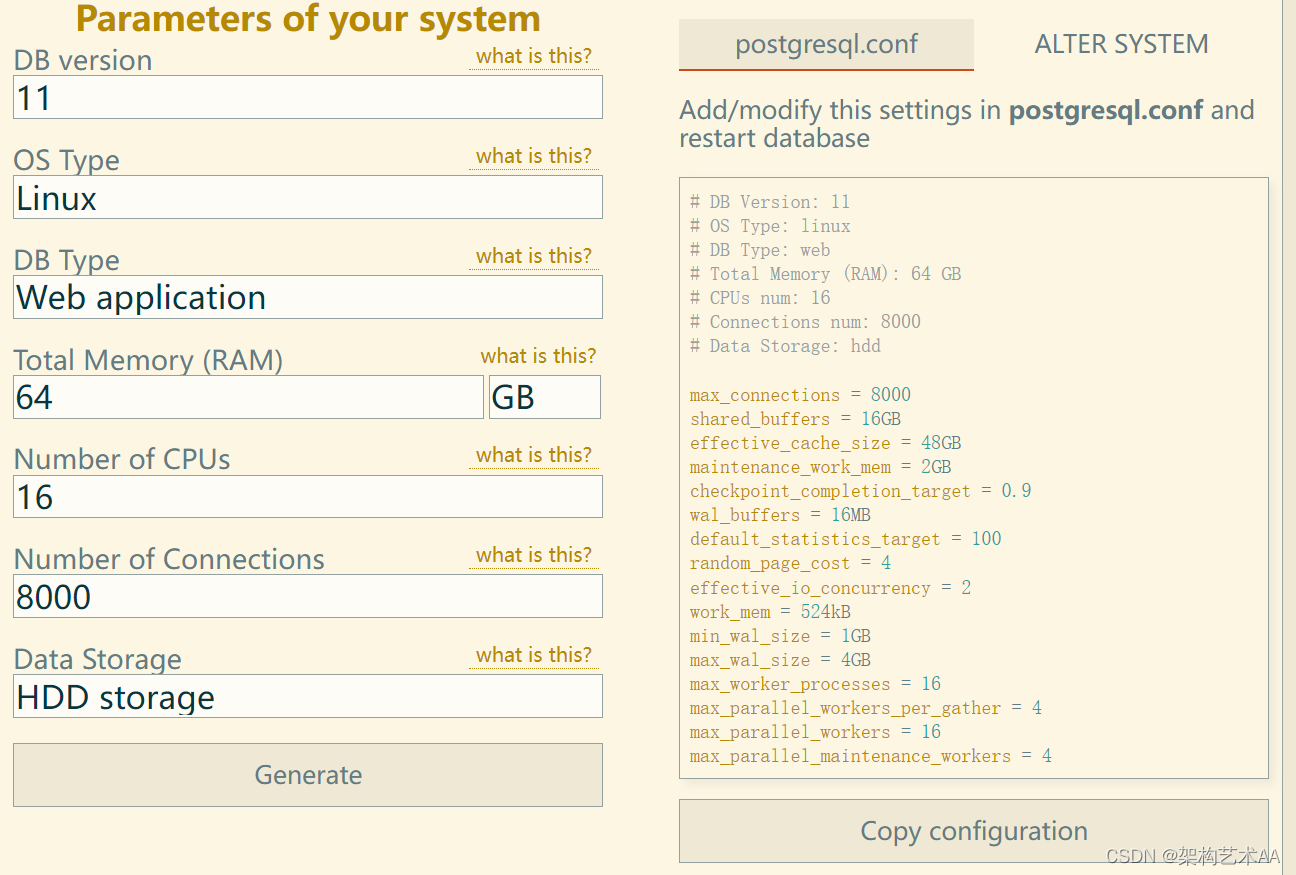Image resolution: width=1296 pixels, height=875 pixels.
Task: Switch to the ALTER SYSTEM tab
Action: pos(1121,44)
